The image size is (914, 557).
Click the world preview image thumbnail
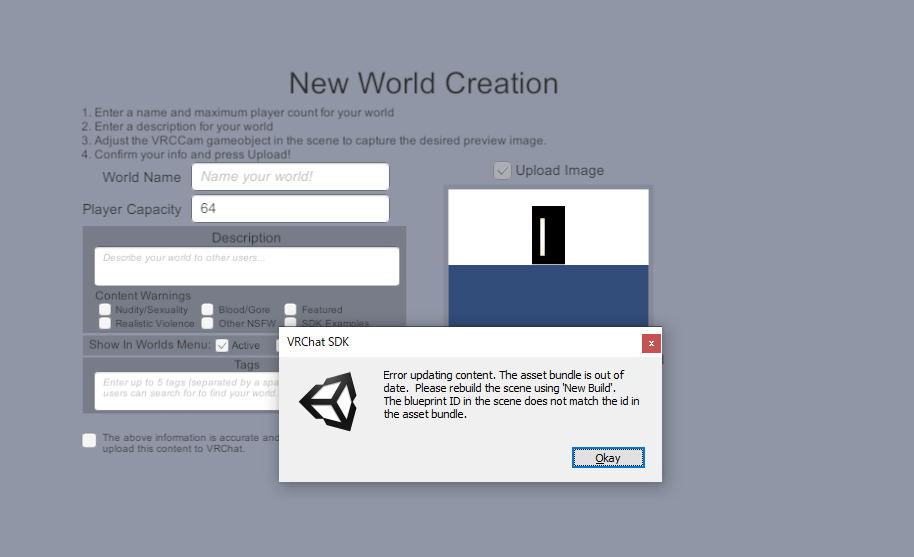(548, 258)
